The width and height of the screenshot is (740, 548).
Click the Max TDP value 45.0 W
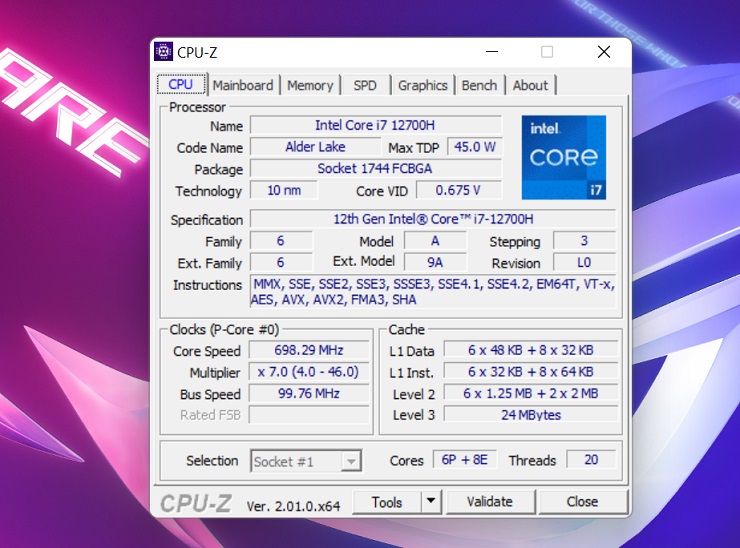(475, 147)
